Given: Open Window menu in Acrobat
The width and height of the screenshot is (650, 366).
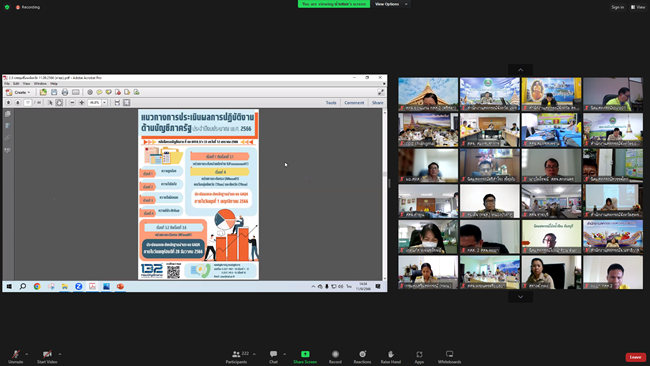Looking at the screenshot, I should pyautogui.click(x=40, y=83).
